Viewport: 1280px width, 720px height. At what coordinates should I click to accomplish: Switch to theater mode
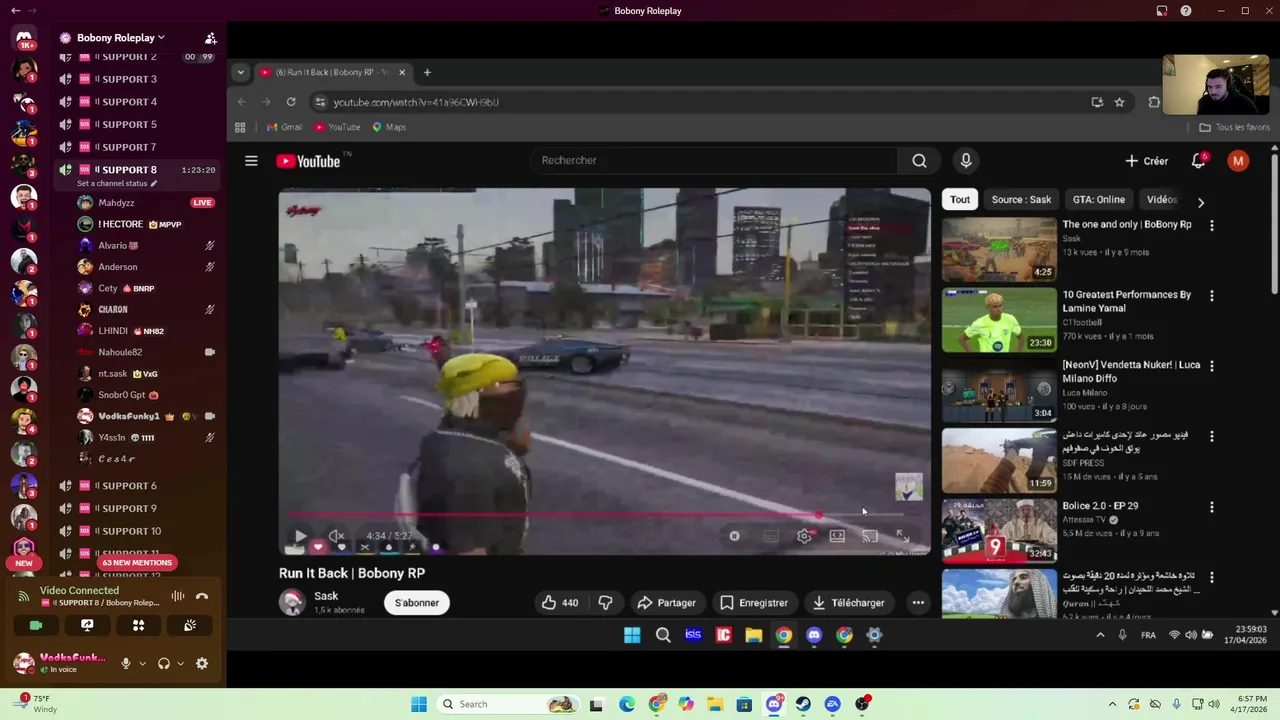coord(837,536)
